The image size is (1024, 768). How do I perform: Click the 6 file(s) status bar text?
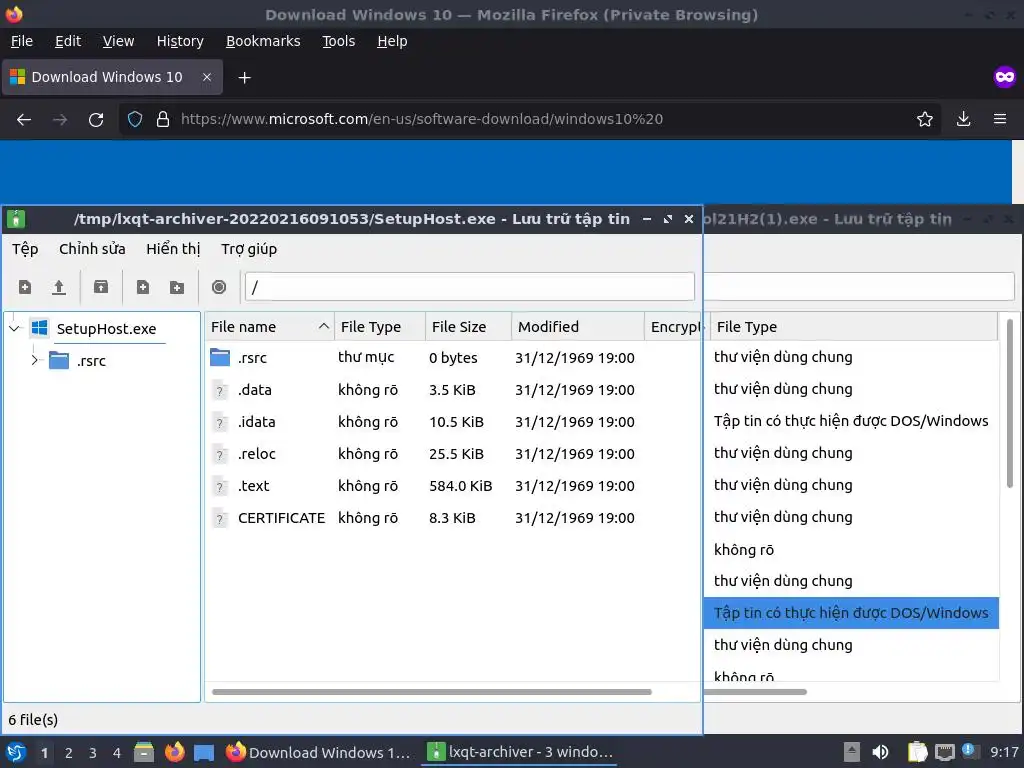coord(33,720)
